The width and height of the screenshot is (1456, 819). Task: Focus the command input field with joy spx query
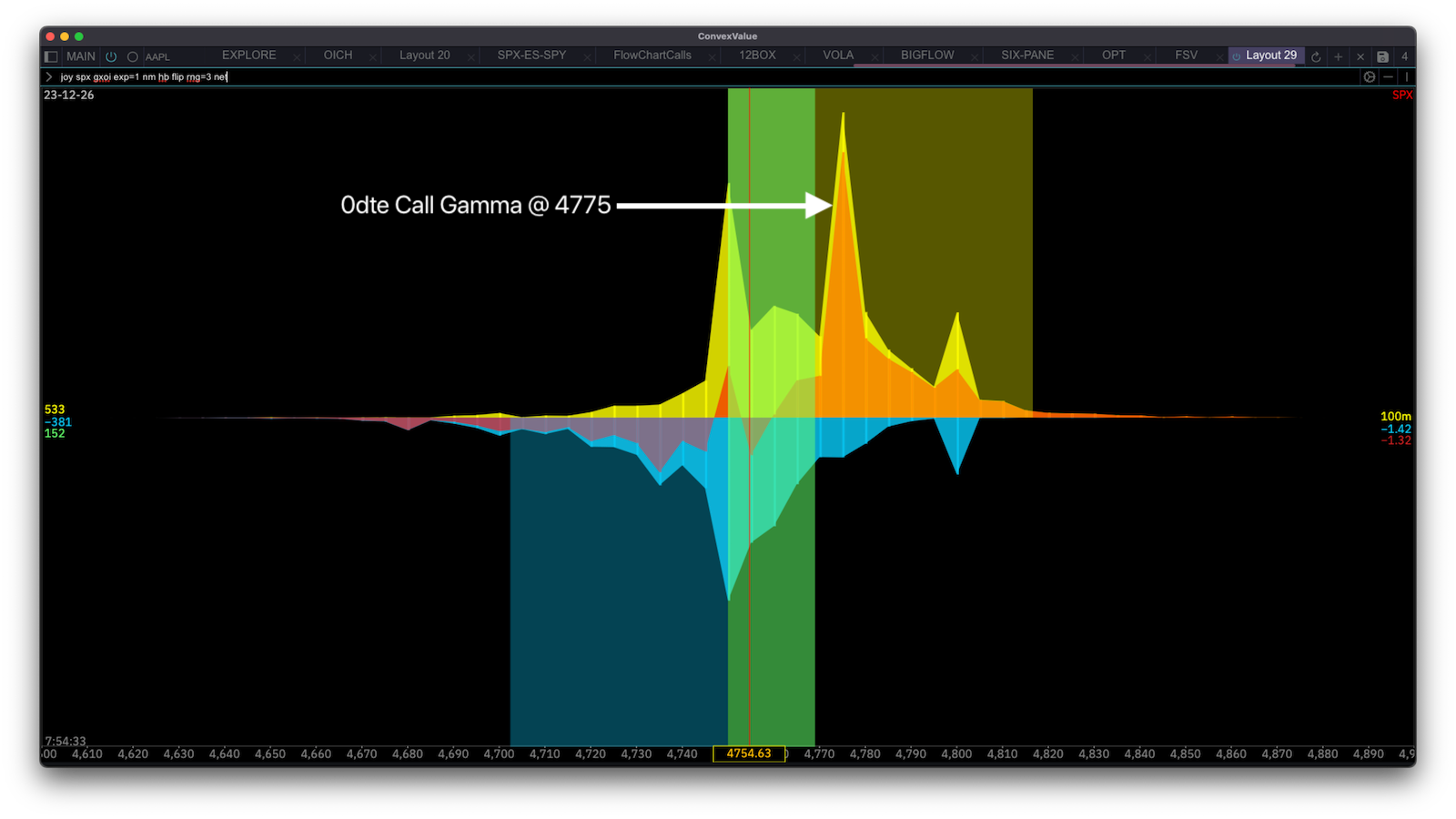pos(705,77)
